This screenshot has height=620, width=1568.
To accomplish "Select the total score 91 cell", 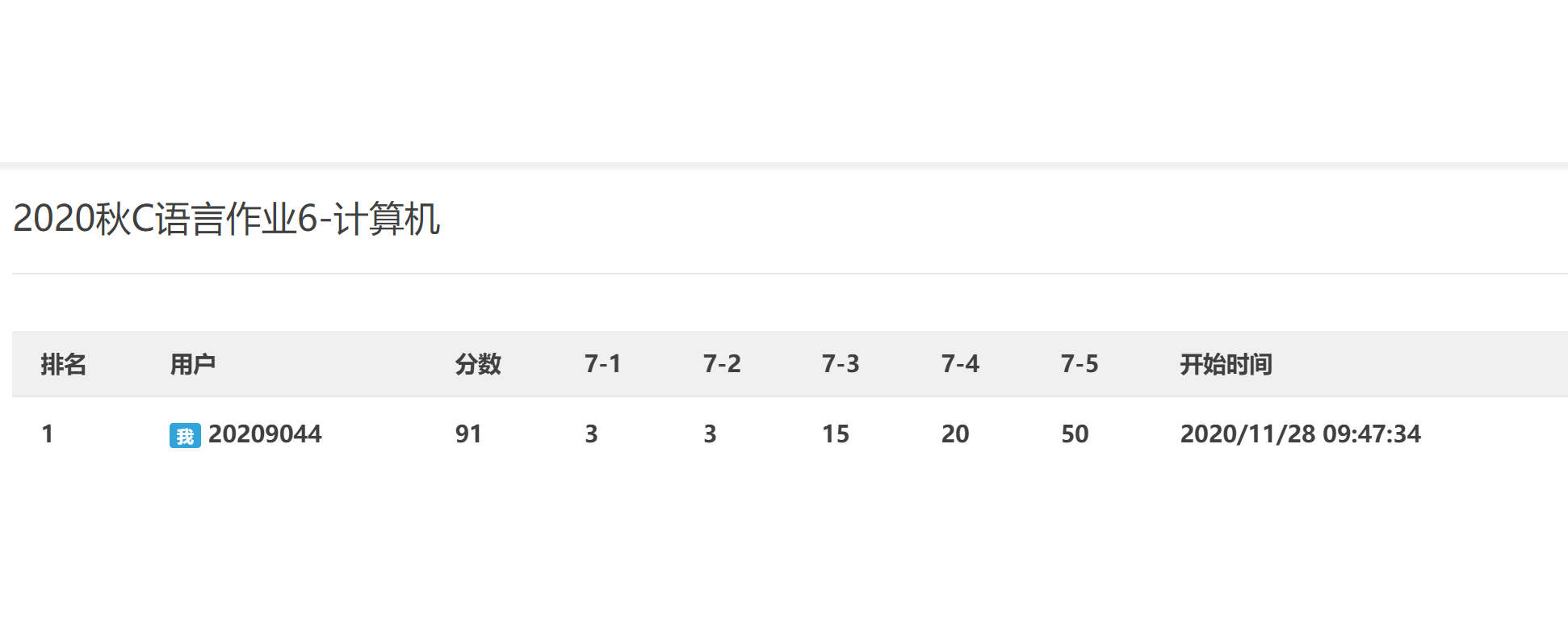I will tap(468, 434).
